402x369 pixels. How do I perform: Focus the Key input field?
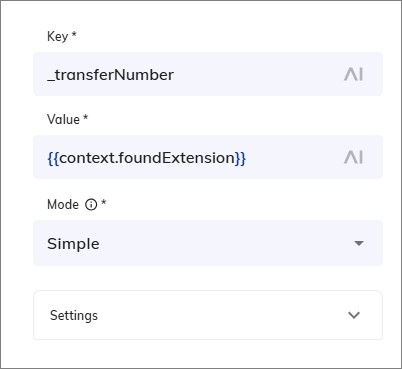point(208,74)
